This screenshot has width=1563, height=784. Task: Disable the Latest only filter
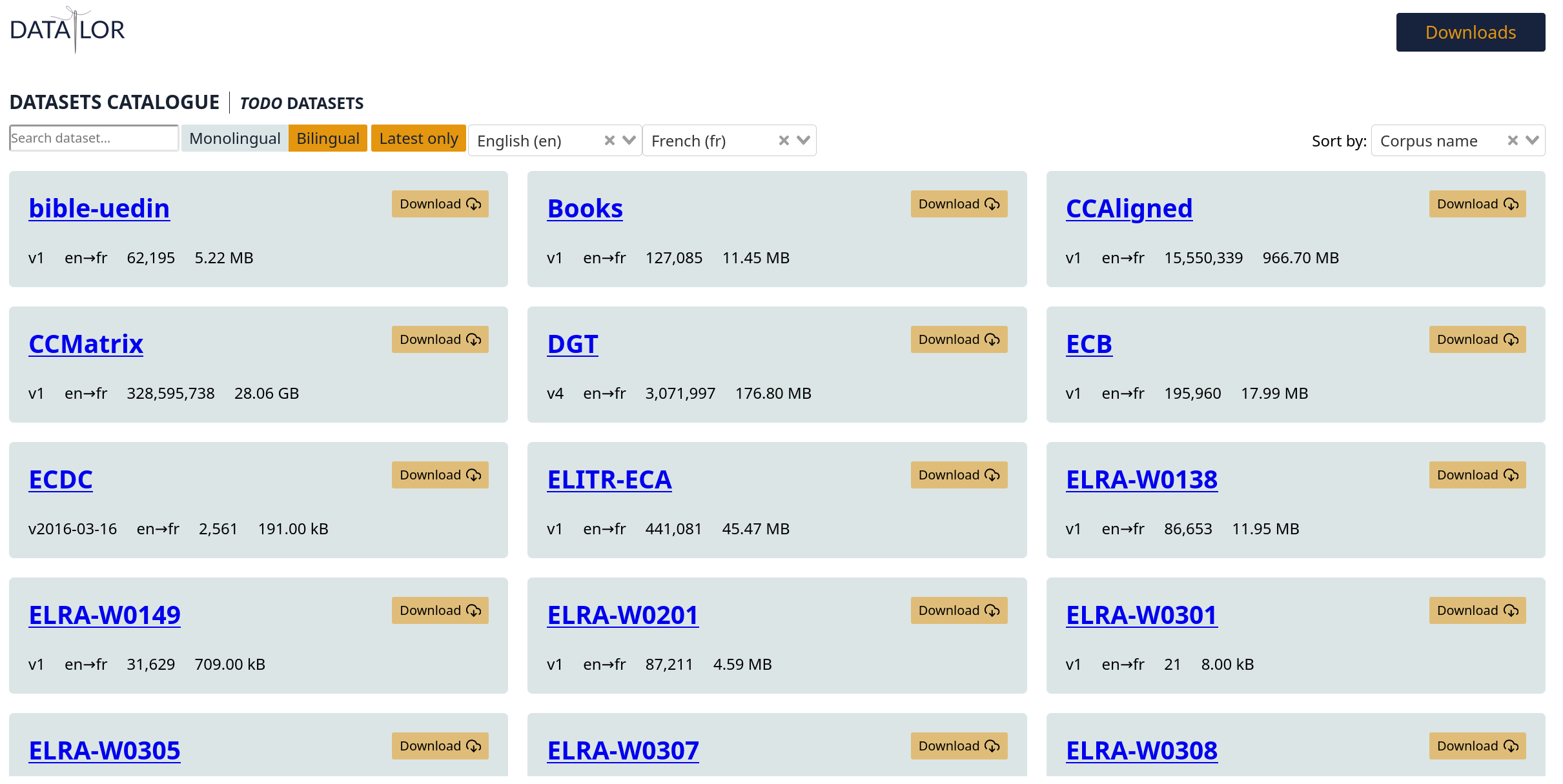pos(418,139)
